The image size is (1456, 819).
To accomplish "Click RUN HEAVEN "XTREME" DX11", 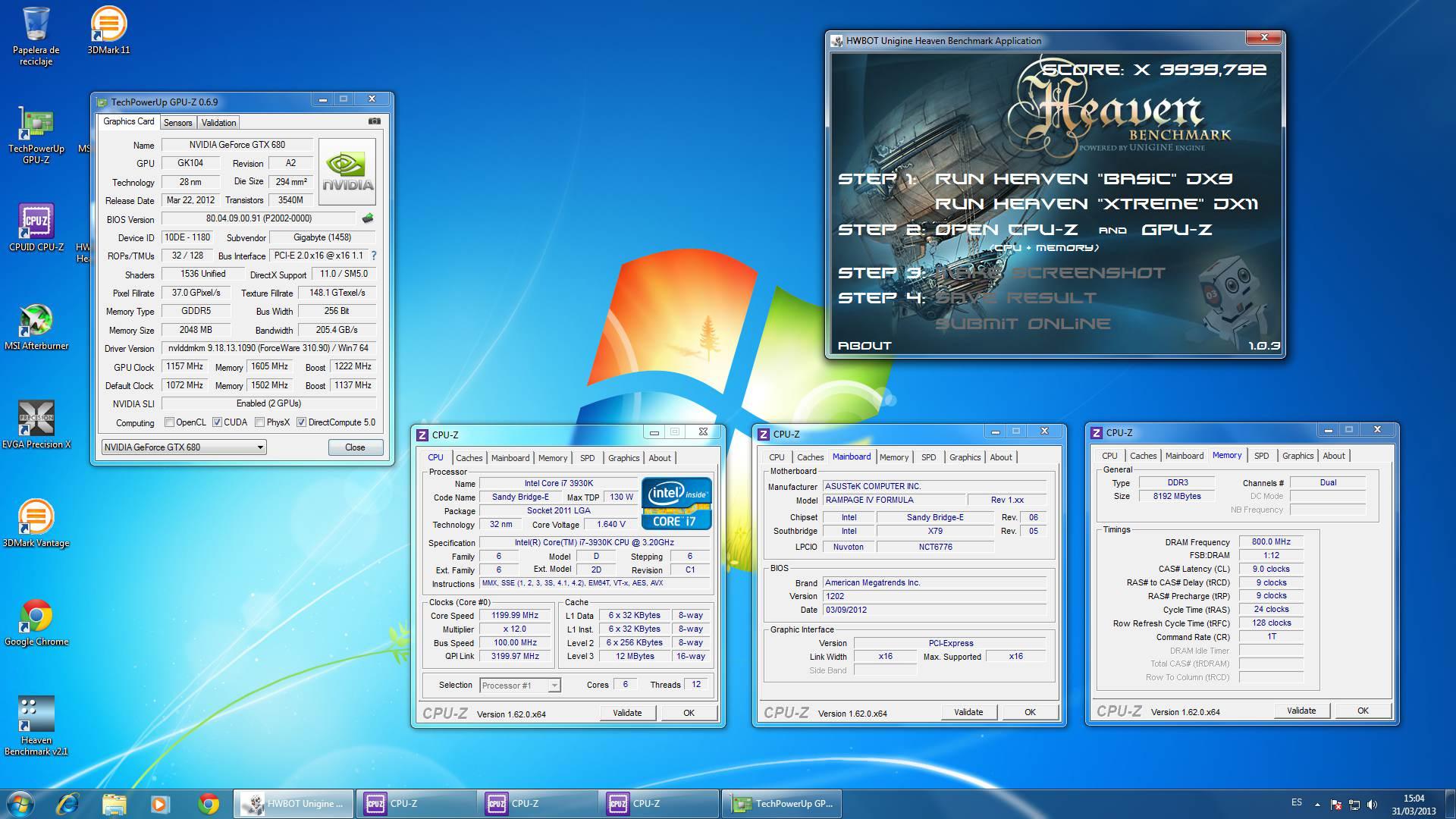I will point(1097,204).
